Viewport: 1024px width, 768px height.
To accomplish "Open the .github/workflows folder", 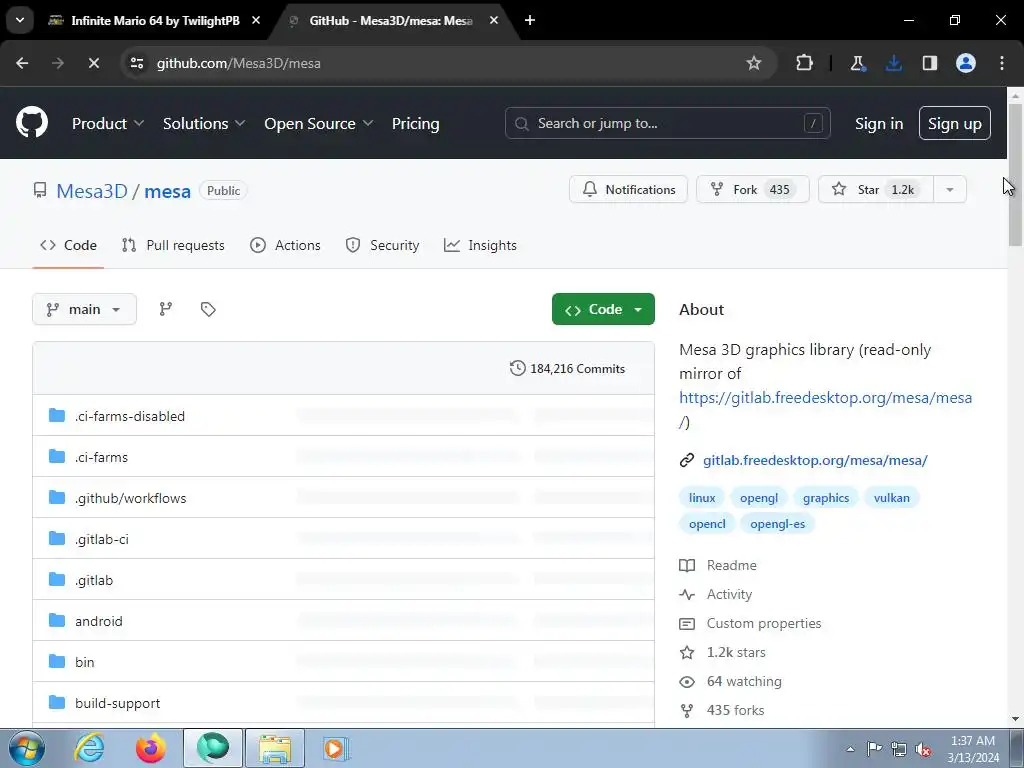I will 131,498.
